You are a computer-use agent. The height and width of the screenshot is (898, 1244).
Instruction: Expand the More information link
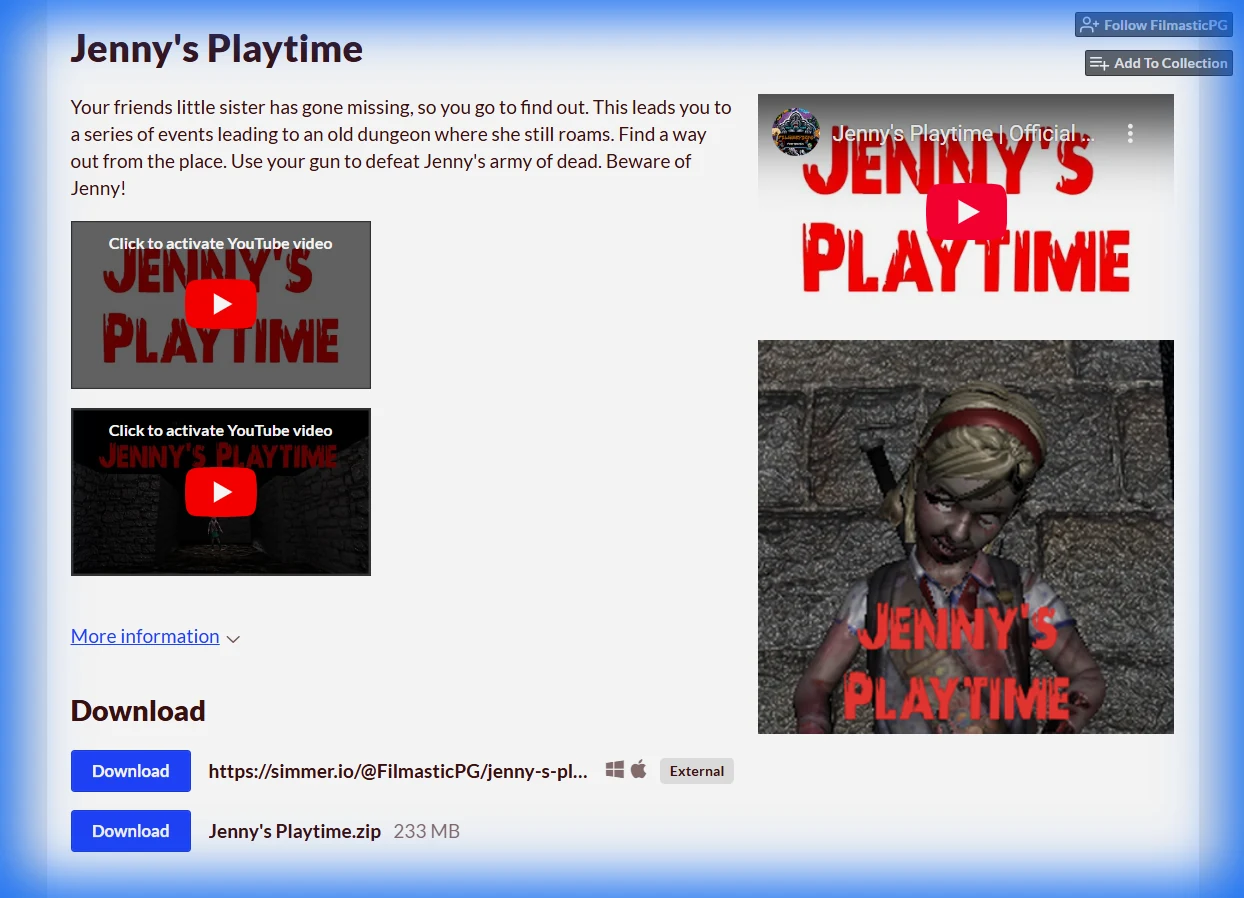145,636
